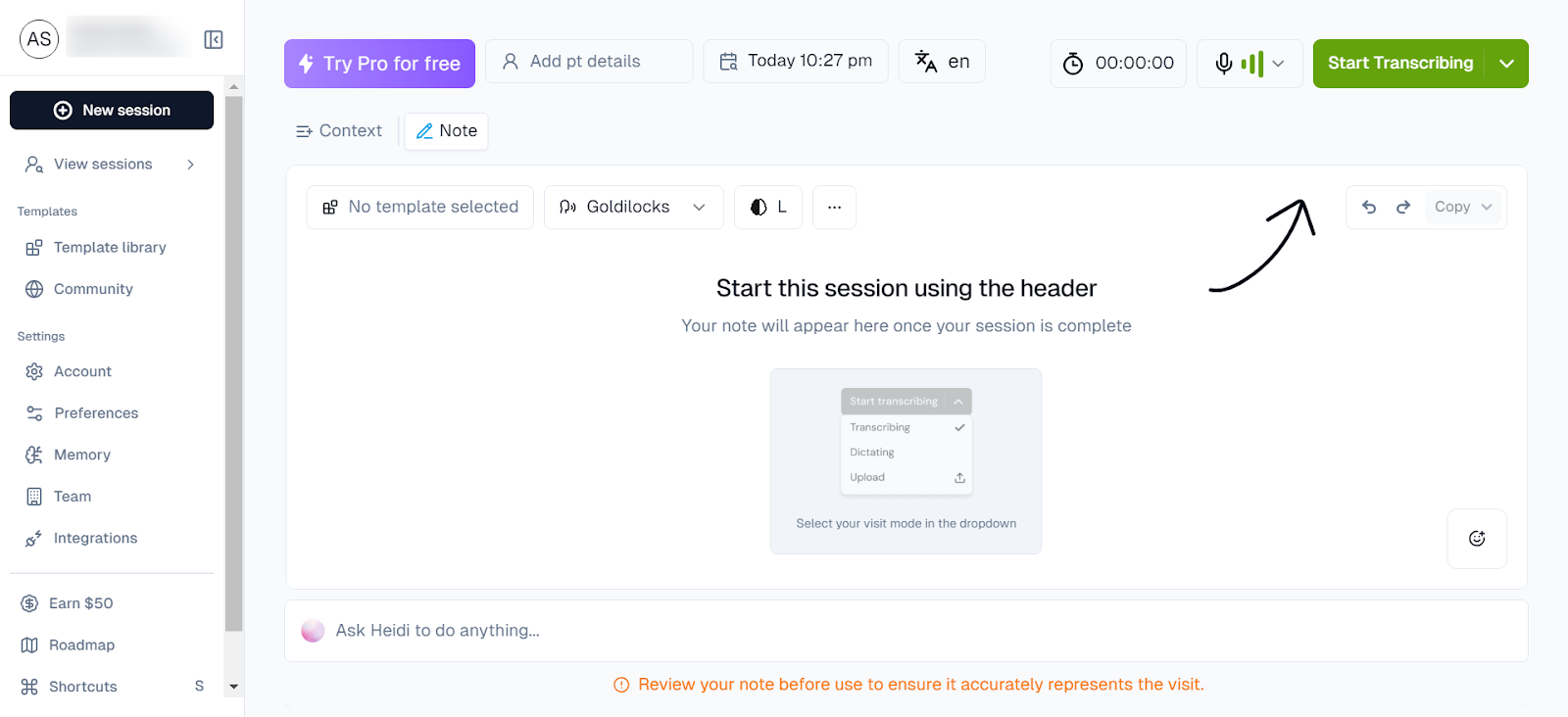Expand the Start Transcribing mode dropdown
The width and height of the screenshot is (1568, 717).
(x=1506, y=63)
